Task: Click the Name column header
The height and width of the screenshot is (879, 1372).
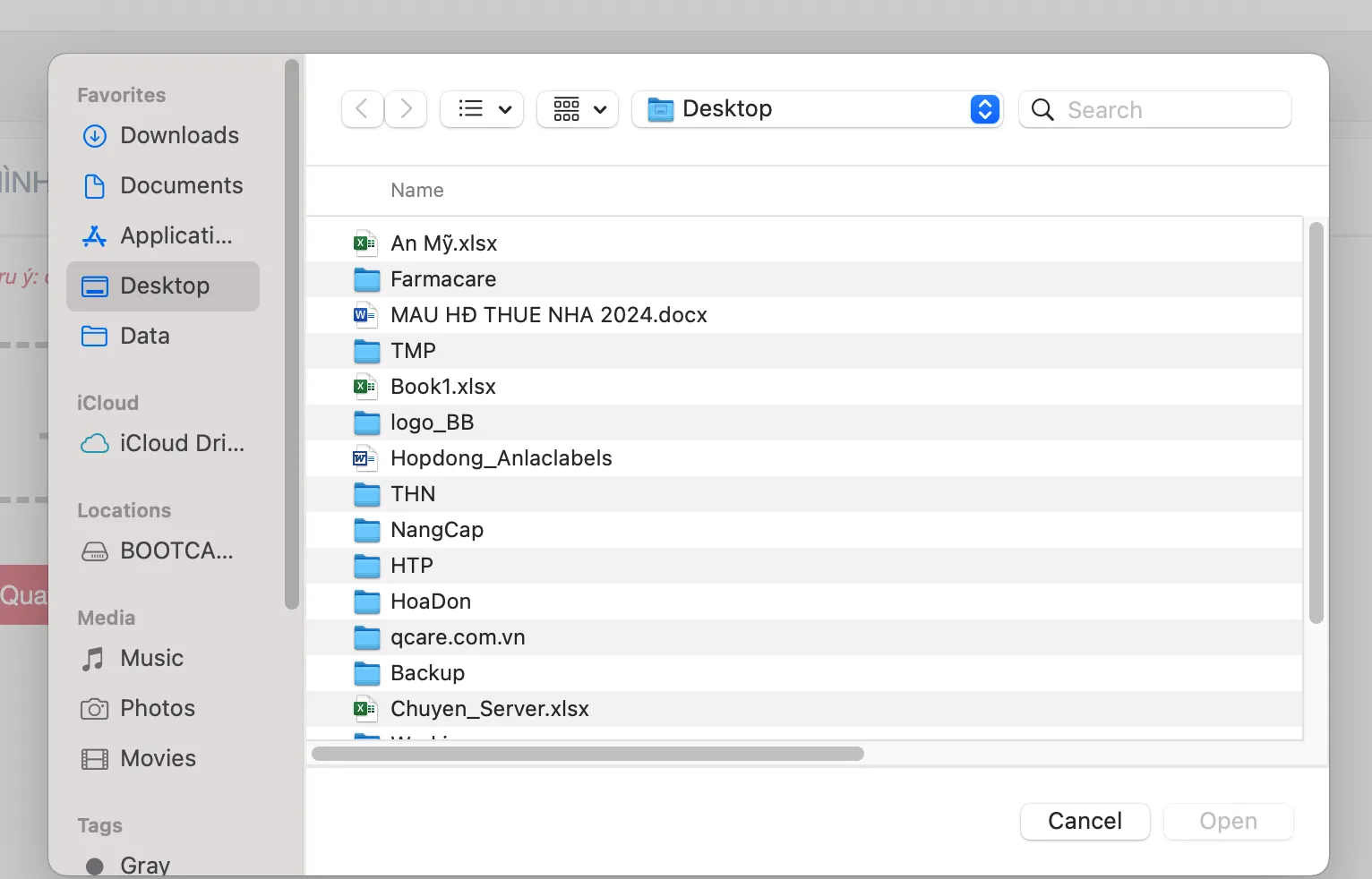Action: point(417,190)
